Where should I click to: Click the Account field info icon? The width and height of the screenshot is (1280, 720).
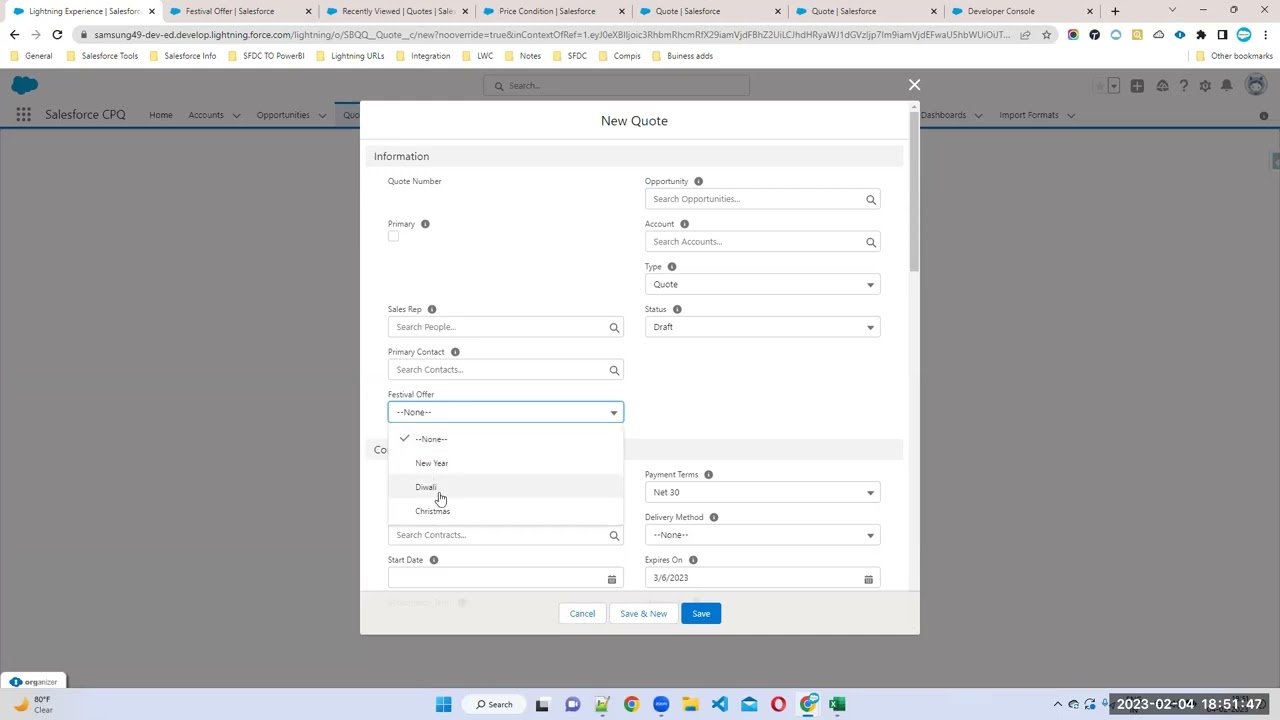pyautogui.click(x=684, y=224)
